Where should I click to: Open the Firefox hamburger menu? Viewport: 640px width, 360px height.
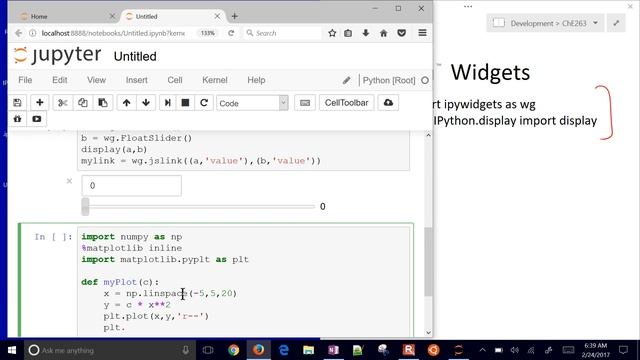[422, 33]
